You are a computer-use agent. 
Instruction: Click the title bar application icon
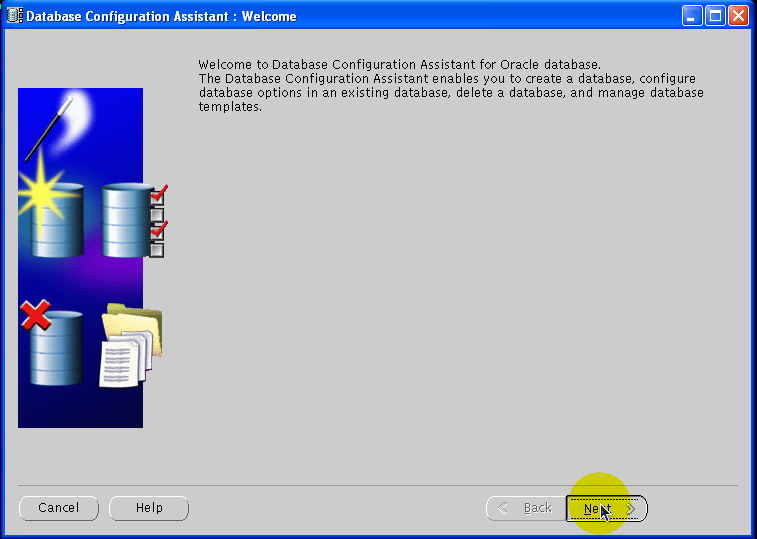click(14, 16)
